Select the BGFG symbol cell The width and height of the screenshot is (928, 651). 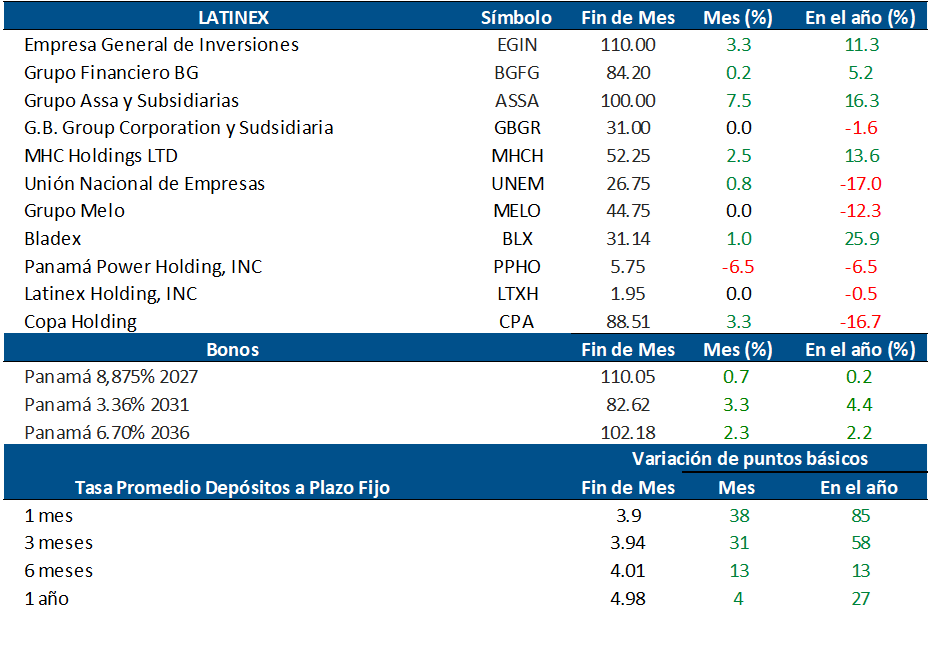click(517, 73)
